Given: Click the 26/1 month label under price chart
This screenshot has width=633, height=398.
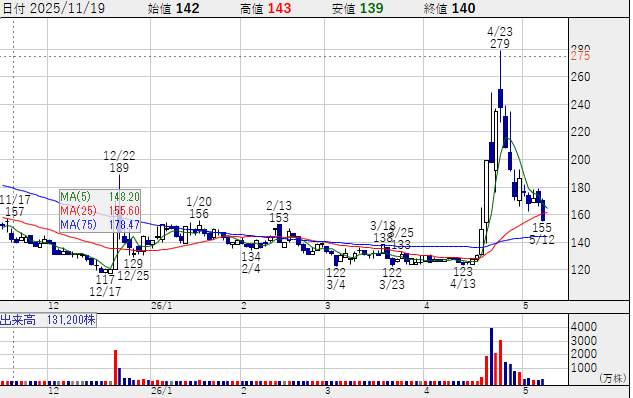Looking at the screenshot, I should pyautogui.click(x=161, y=306).
